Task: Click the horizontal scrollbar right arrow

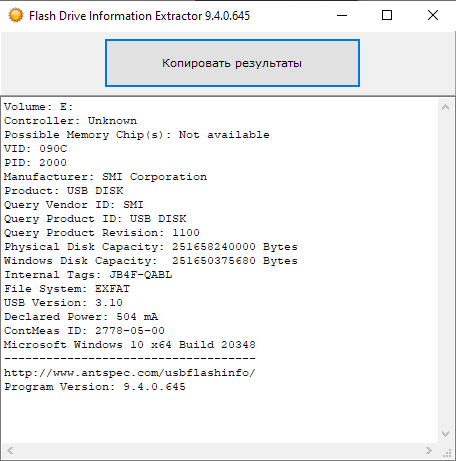Action: pos(429,451)
